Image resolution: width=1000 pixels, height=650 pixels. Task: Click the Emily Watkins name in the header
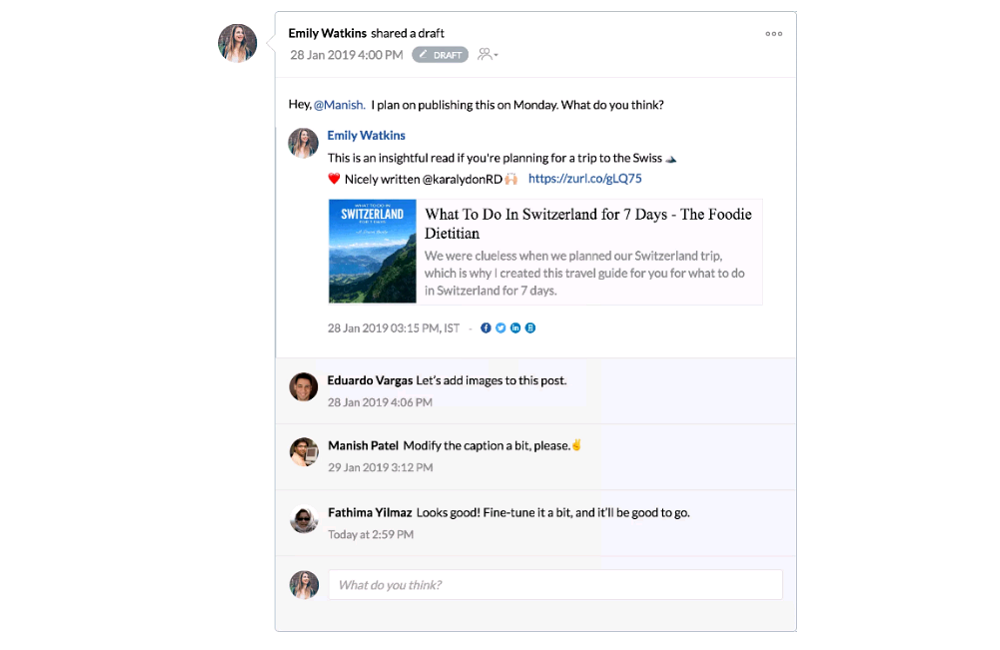[327, 33]
